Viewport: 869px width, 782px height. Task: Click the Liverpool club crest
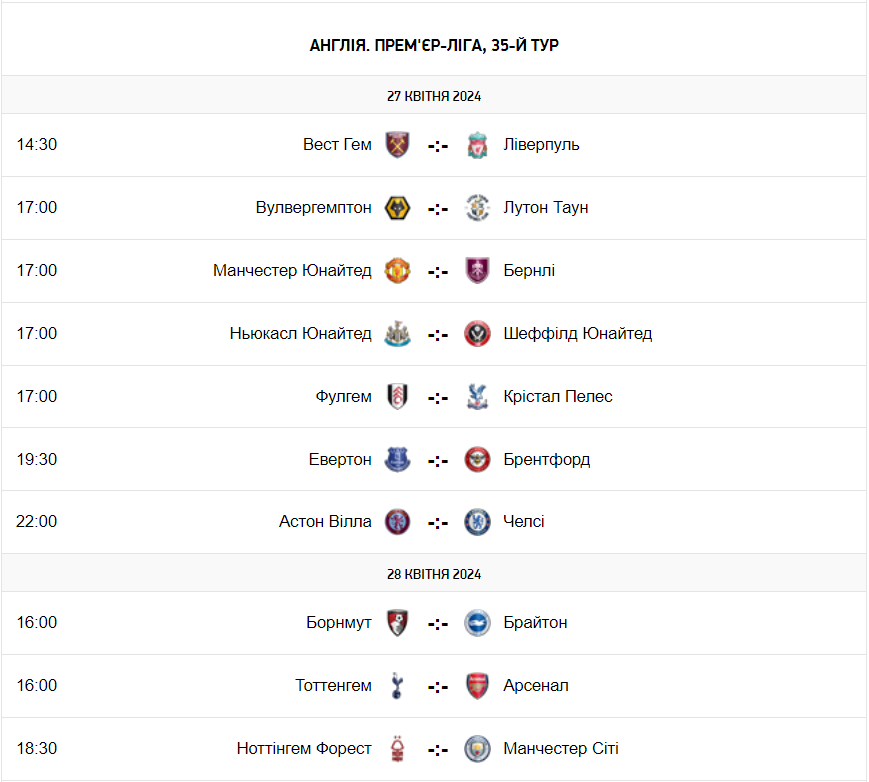477,145
